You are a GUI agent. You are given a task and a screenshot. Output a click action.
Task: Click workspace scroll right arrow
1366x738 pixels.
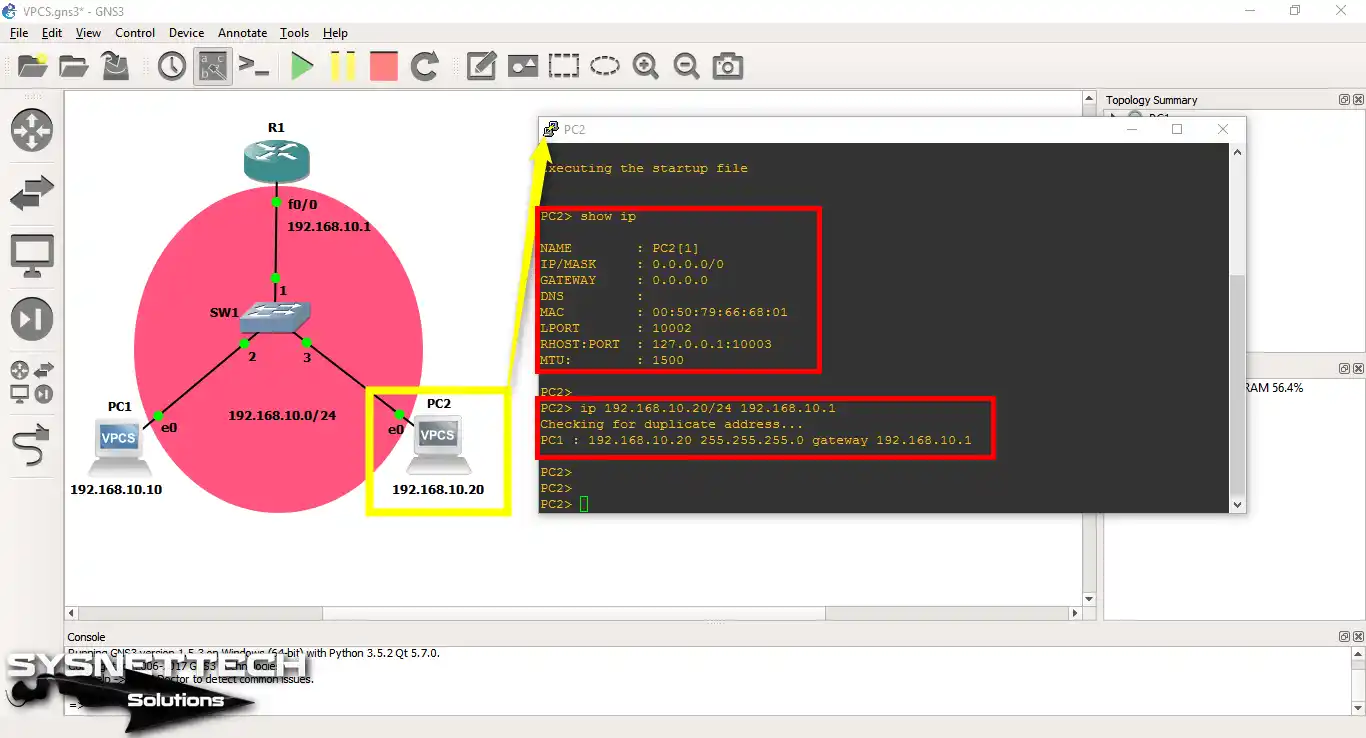(x=1076, y=613)
